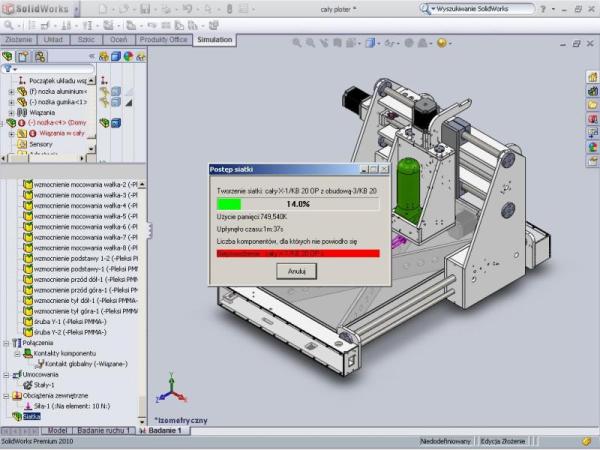
Task: Click the Open document icon
Action: (124, 9)
